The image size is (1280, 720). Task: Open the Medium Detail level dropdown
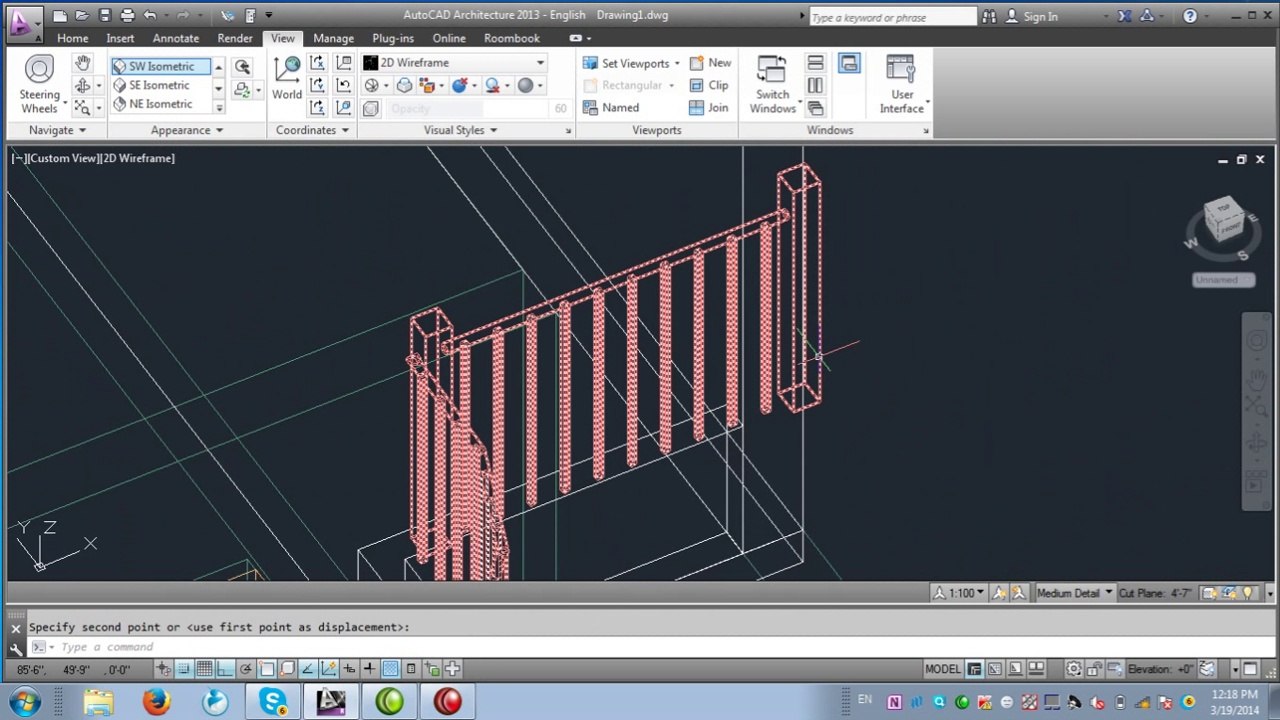[1073, 593]
